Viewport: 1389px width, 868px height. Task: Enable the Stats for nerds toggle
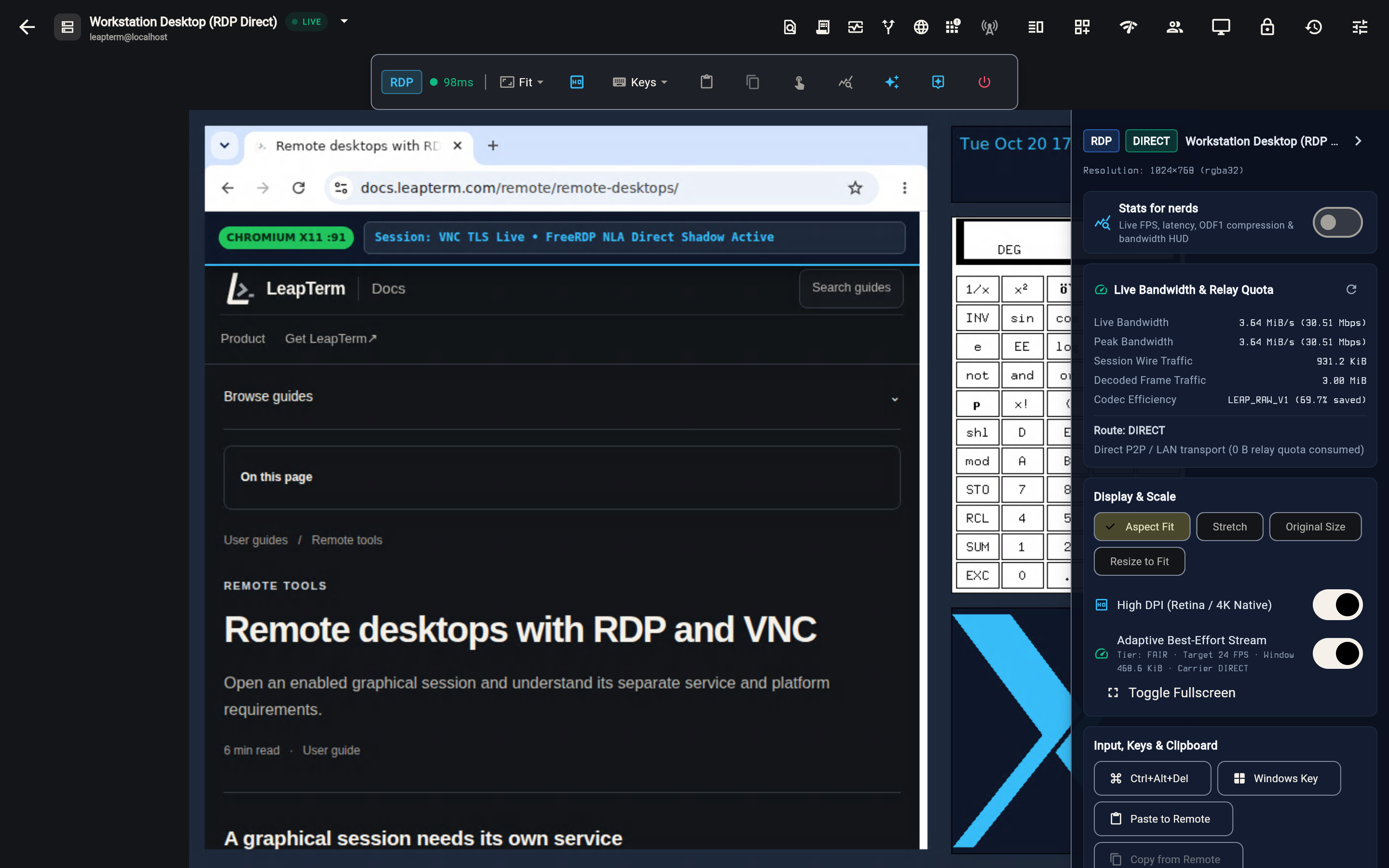tap(1337, 223)
